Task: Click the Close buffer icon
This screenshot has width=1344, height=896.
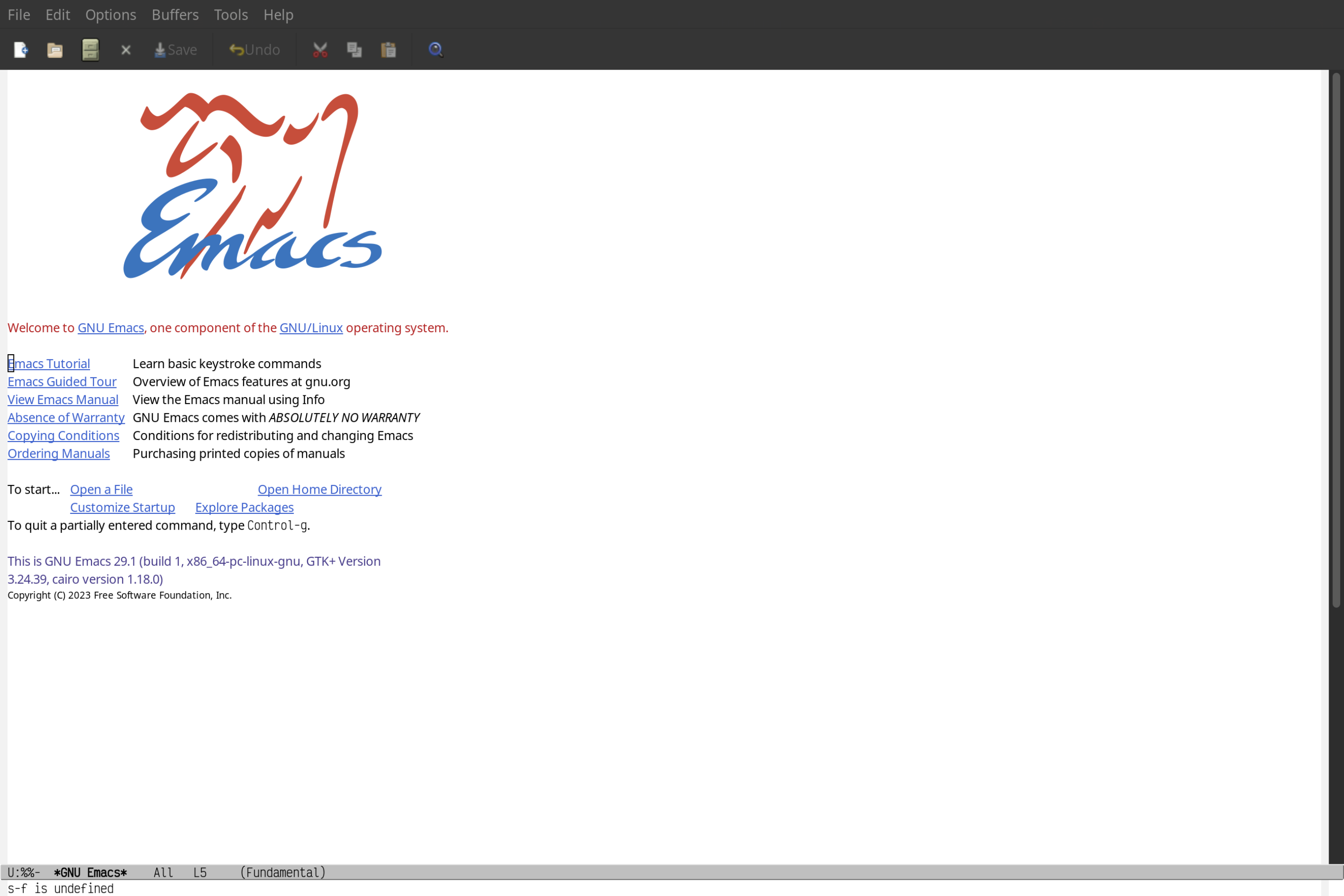Action: point(126,49)
